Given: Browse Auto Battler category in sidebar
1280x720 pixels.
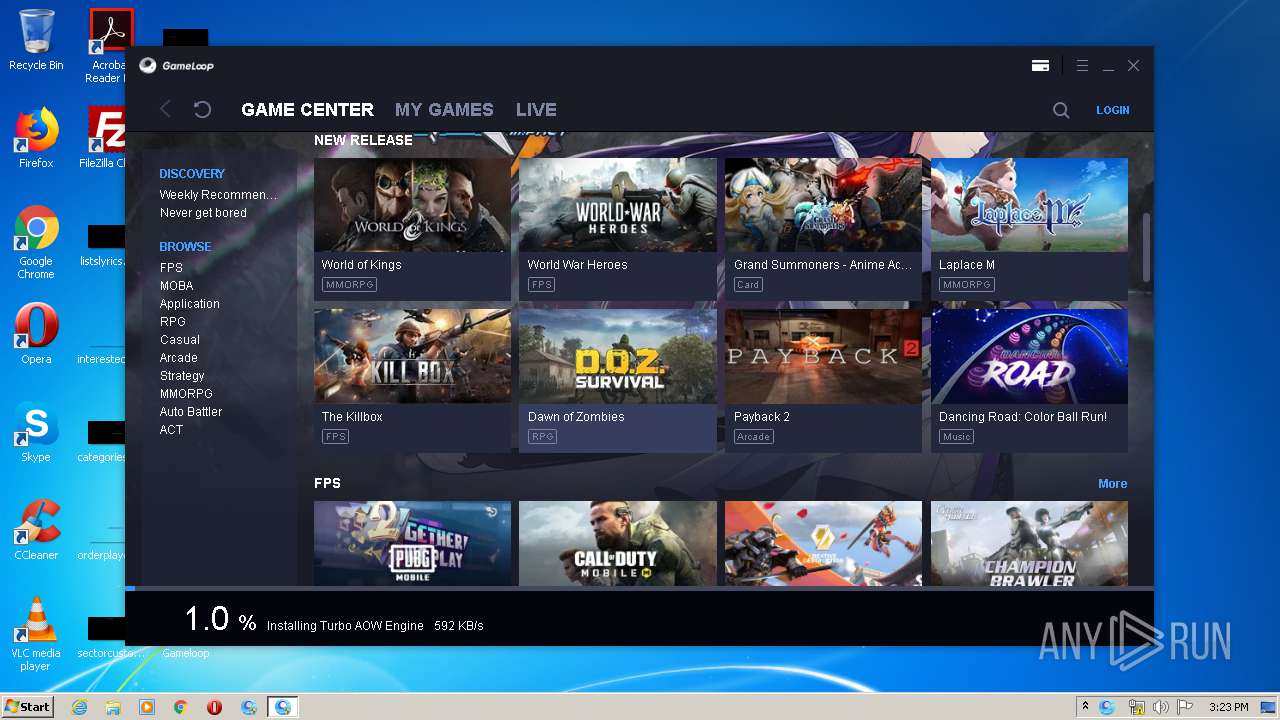Looking at the screenshot, I should (191, 412).
